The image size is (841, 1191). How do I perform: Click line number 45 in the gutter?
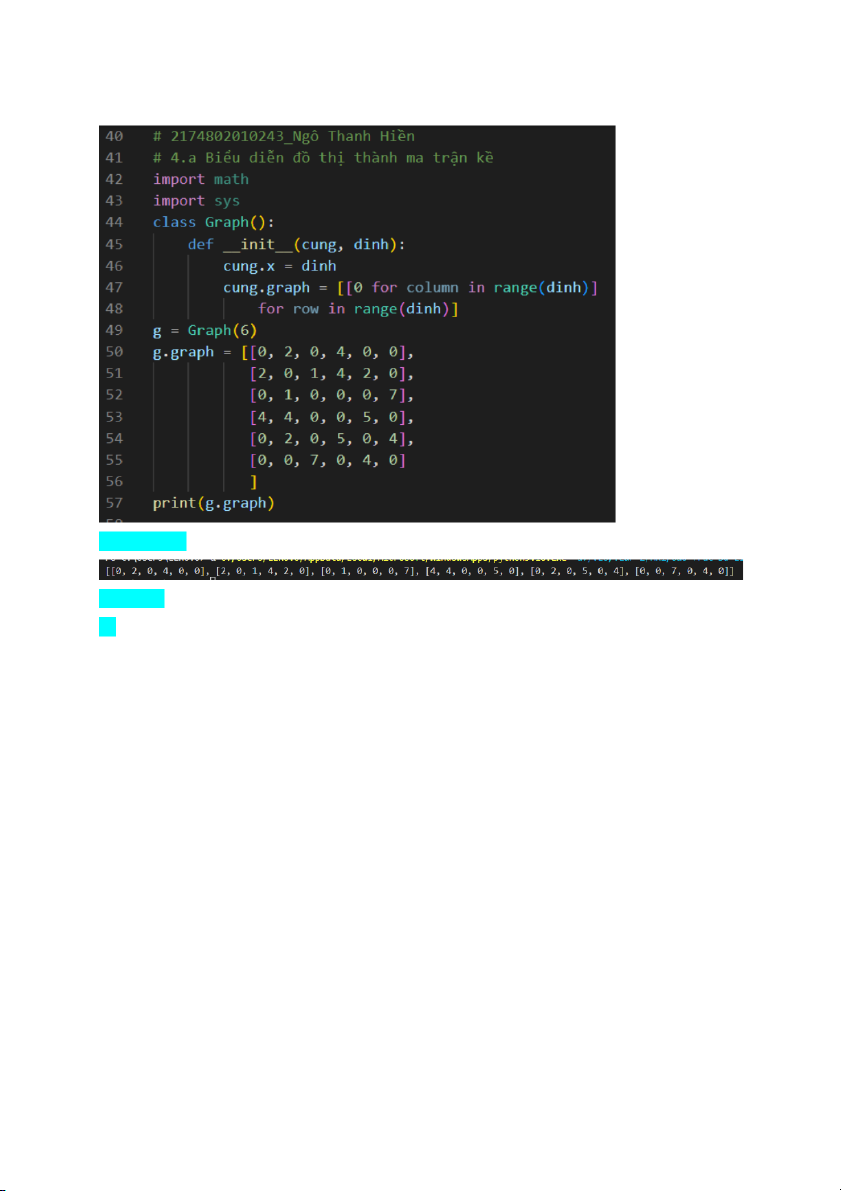(x=114, y=245)
